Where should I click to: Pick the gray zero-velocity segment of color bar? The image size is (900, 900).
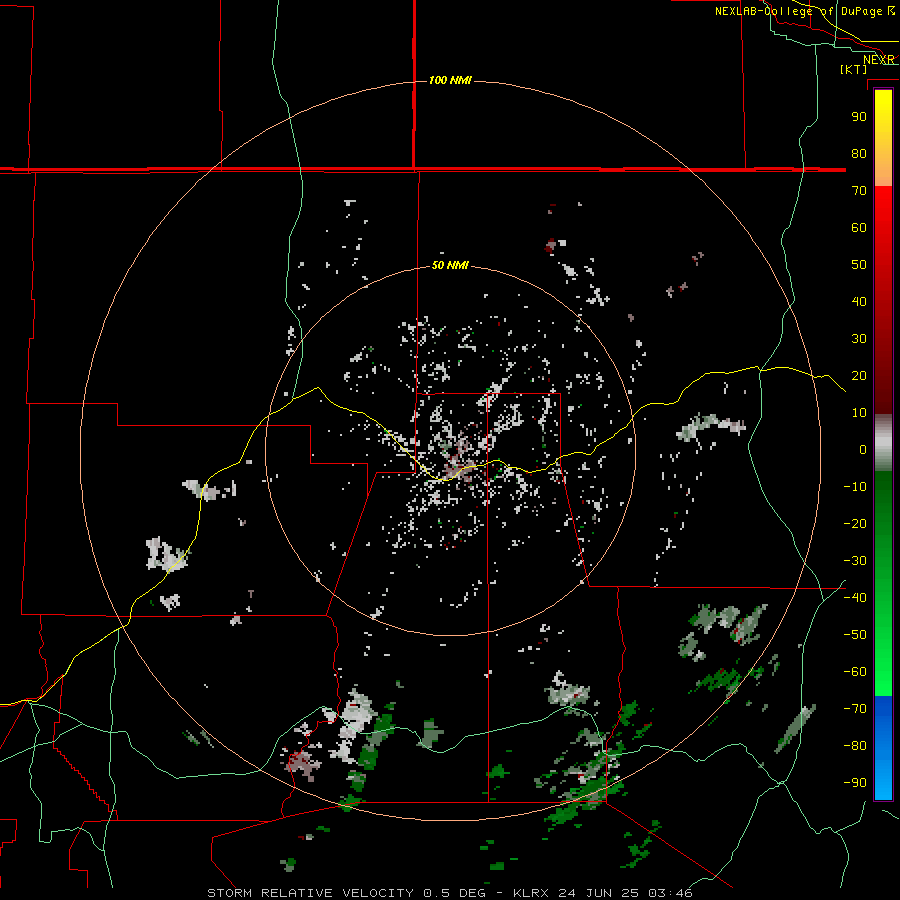click(x=883, y=443)
